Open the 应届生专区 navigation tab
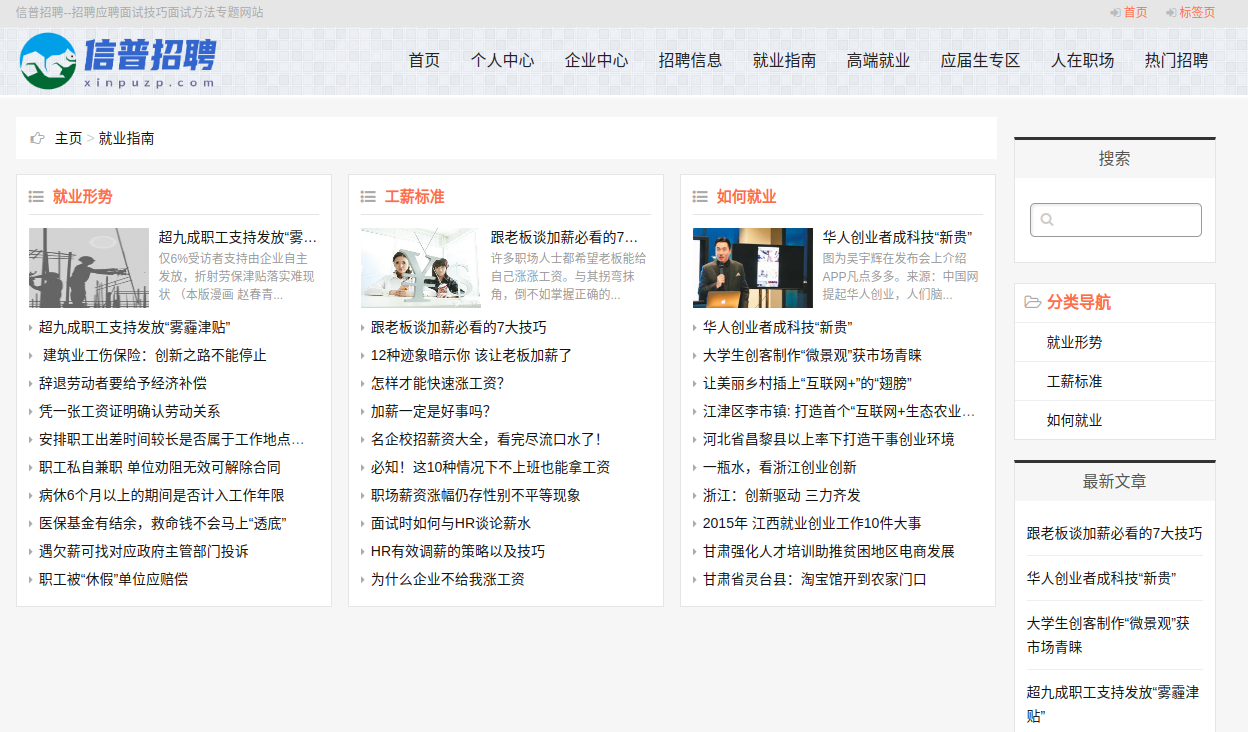 coord(980,60)
